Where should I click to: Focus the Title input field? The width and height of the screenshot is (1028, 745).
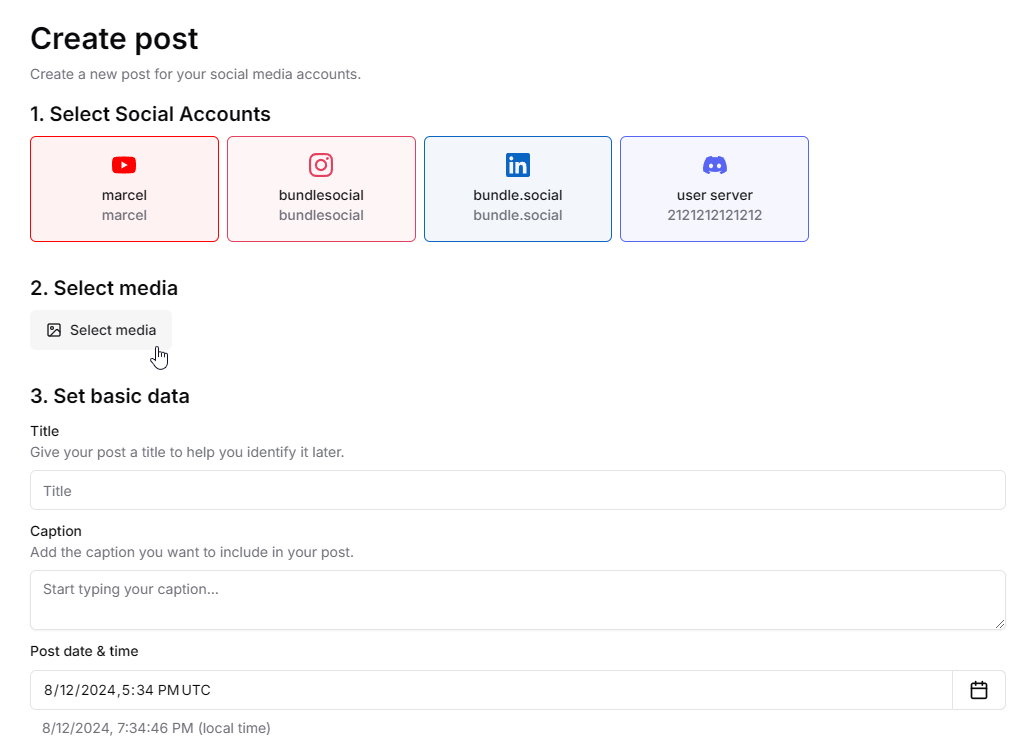click(x=518, y=490)
